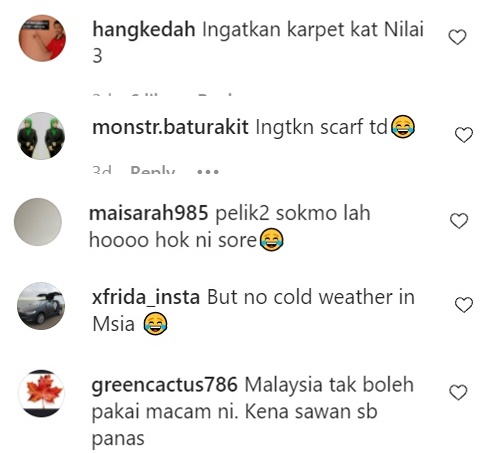The width and height of the screenshot is (482, 453).
Task: Open xfrida_insta's car profile photo
Action: point(41,306)
